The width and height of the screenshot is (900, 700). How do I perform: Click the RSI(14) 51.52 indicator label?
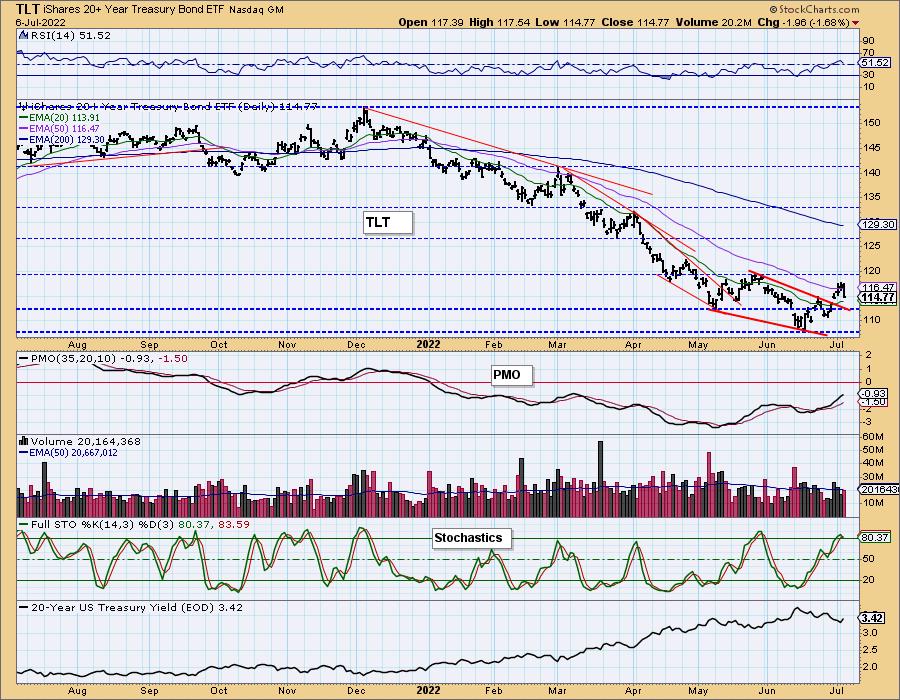(x=65, y=36)
